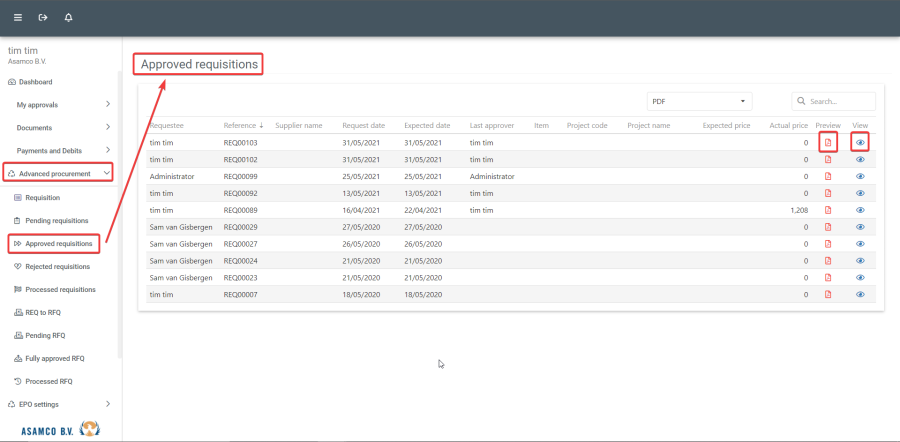Viewport: 900px width, 442px height.
Task: Click the Search input field
Action: [840, 101]
